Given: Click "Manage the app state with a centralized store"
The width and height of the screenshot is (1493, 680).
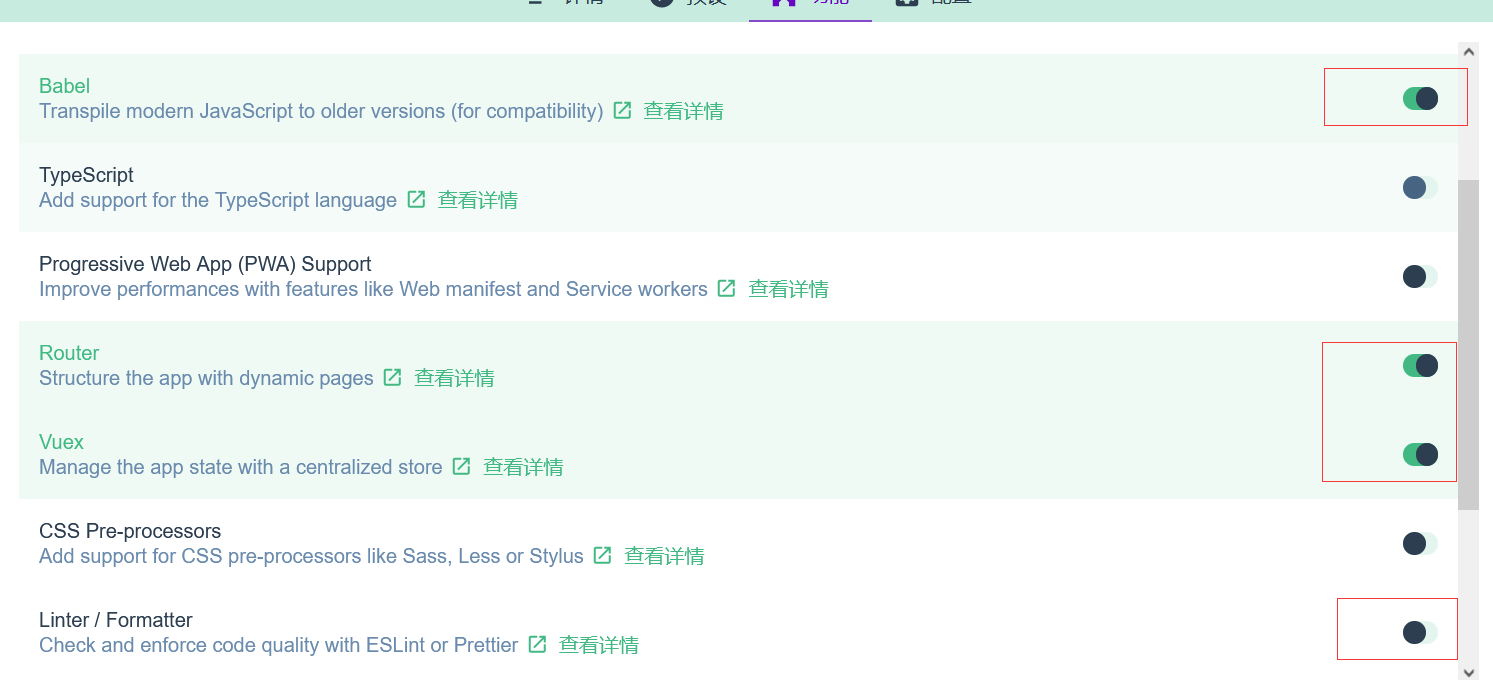Looking at the screenshot, I should tap(240, 467).
